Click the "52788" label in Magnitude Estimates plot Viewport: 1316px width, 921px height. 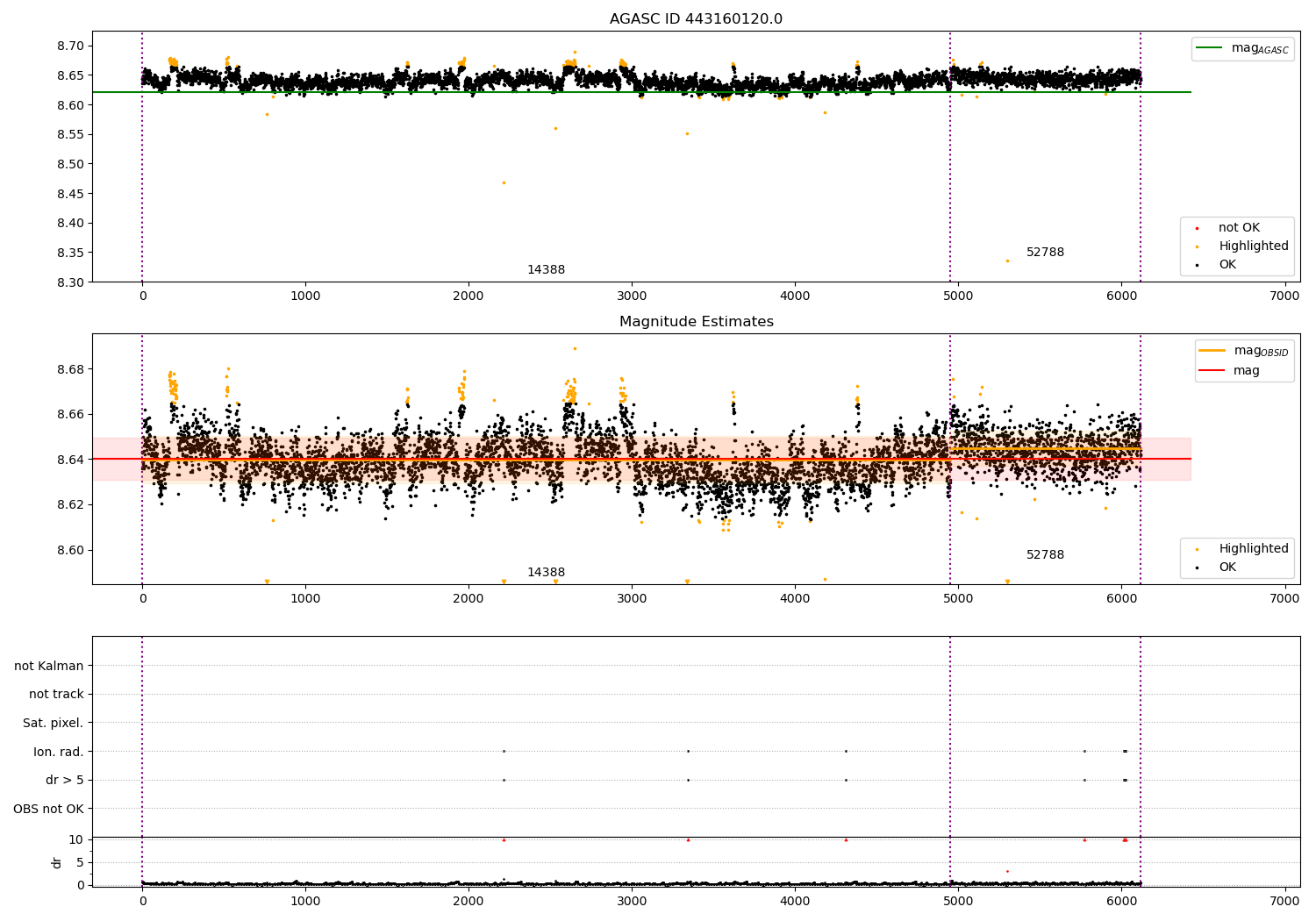pos(1045,555)
